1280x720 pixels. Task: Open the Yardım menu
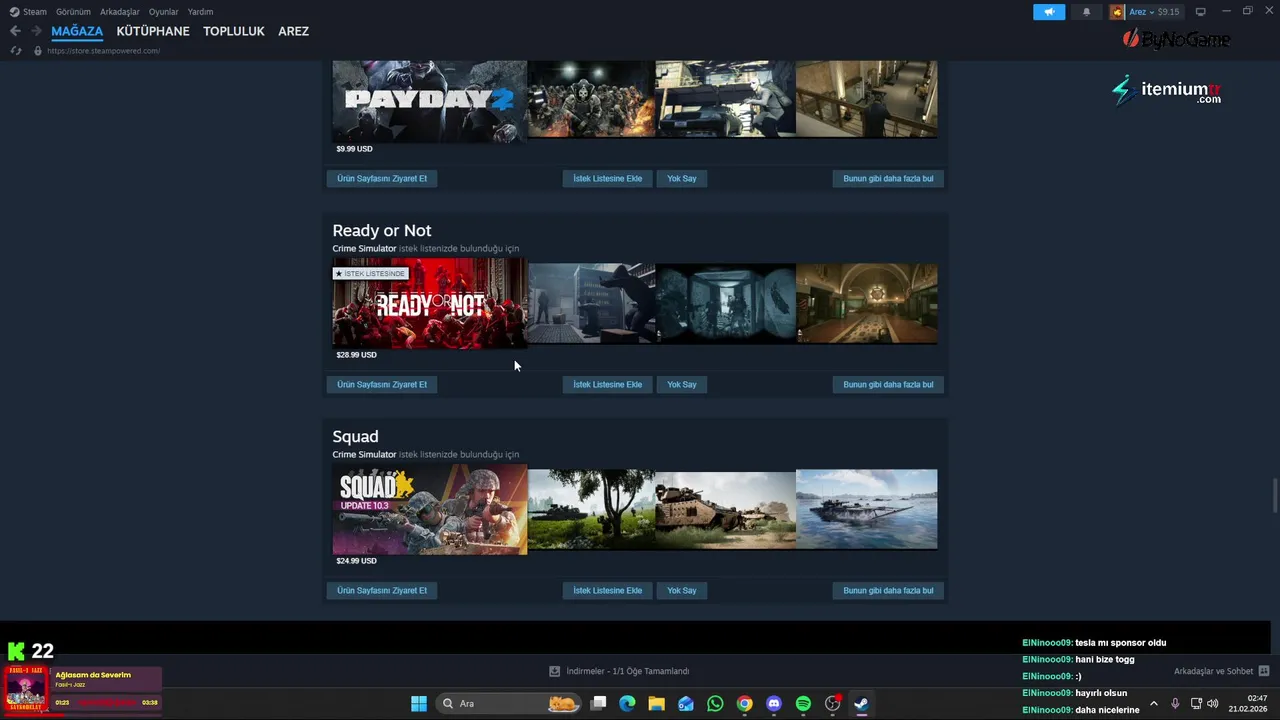200,12
